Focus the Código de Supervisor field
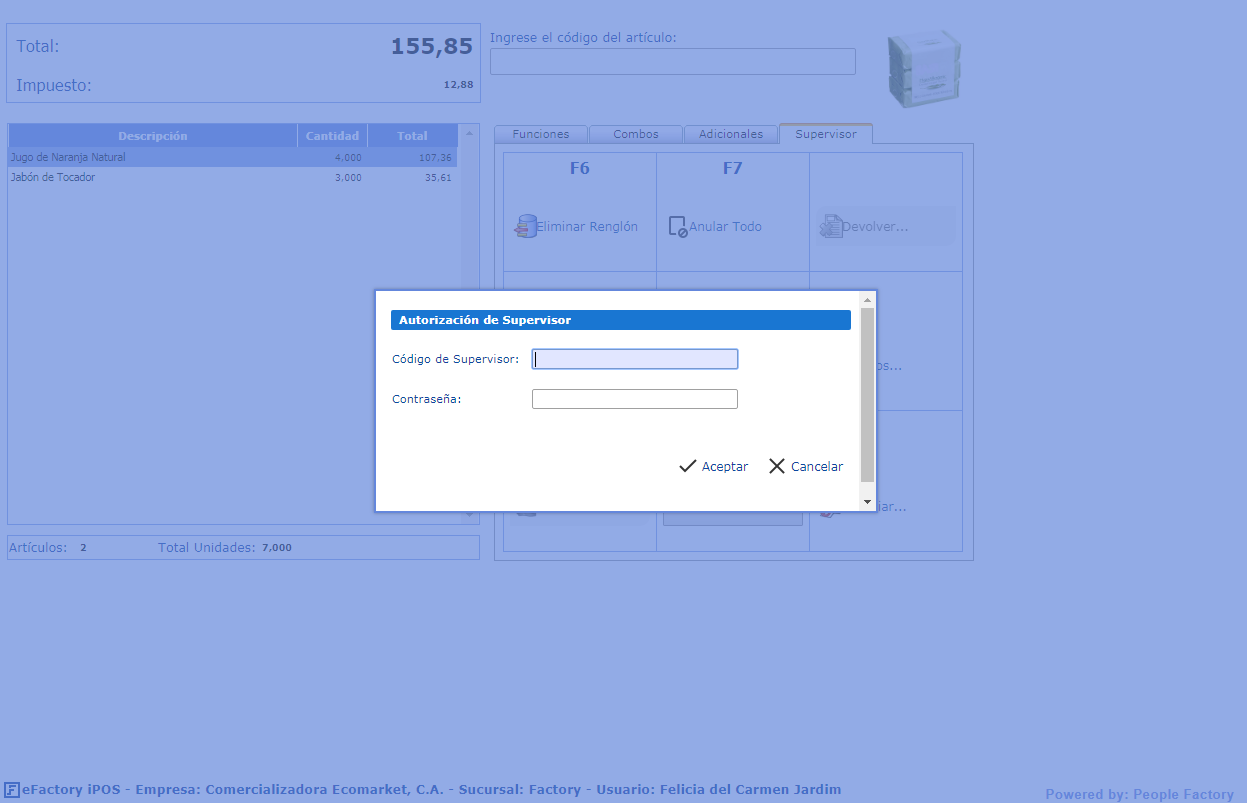This screenshot has height=803, width=1247. click(x=635, y=359)
